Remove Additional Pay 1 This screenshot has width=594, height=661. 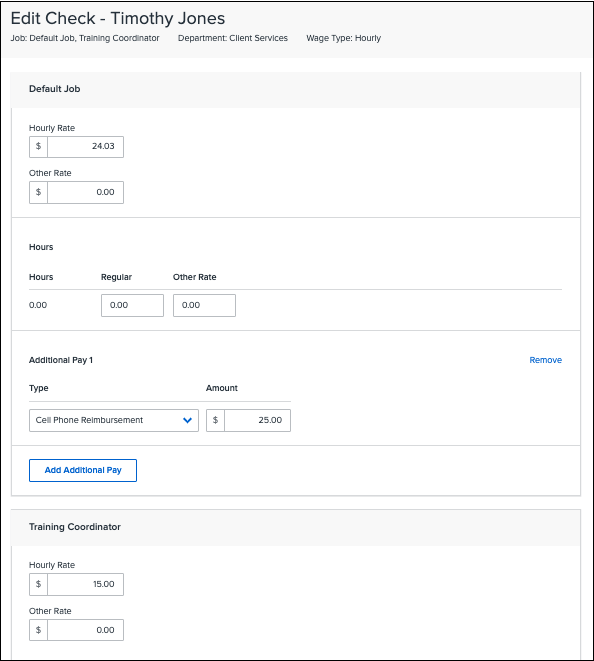point(546,360)
